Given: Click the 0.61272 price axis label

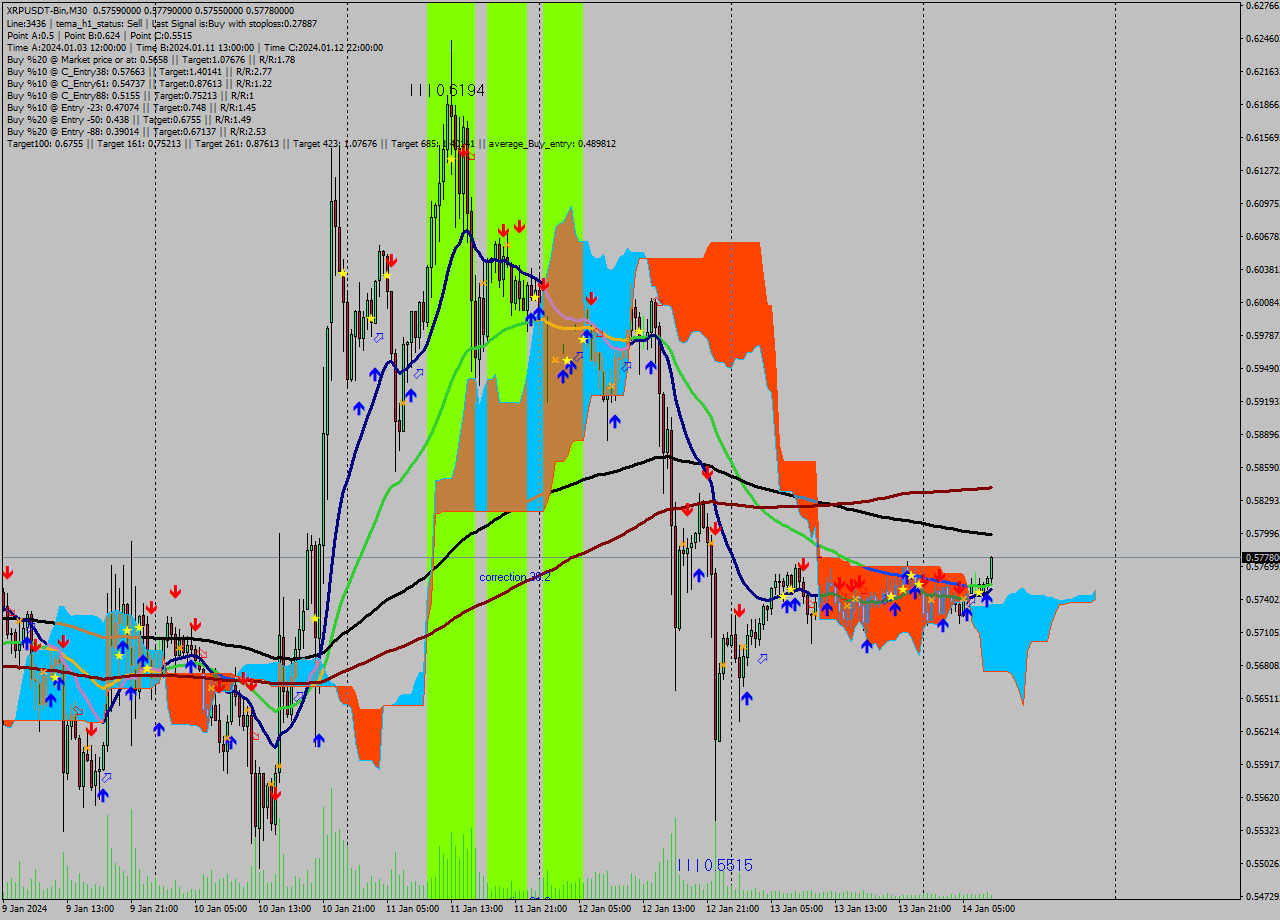Looking at the screenshot, I should 1262,171.
